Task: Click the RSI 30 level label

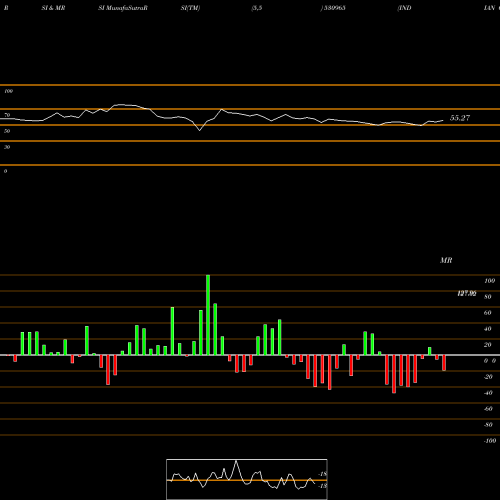Action: point(7,147)
